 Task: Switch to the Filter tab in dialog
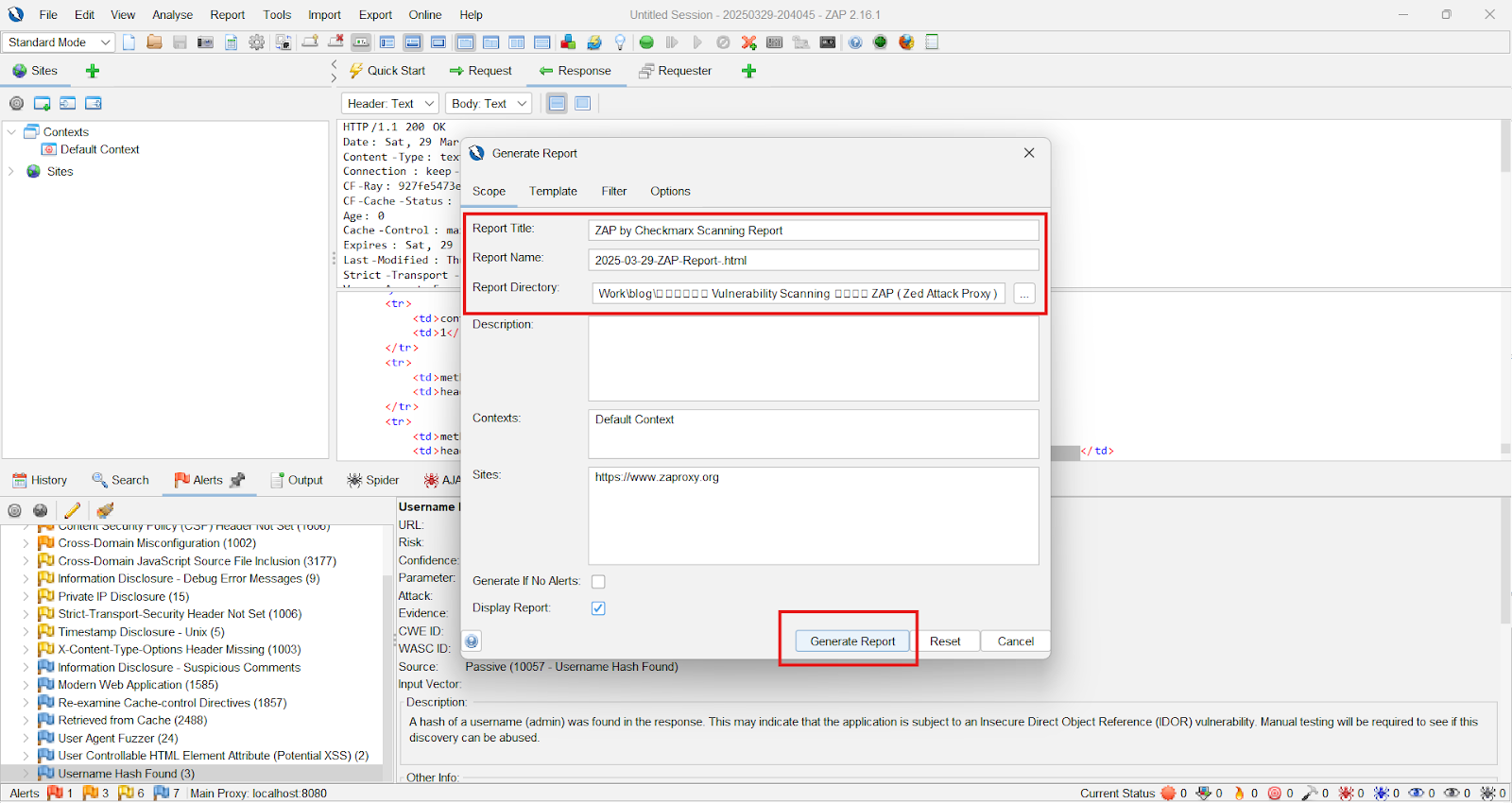coord(614,191)
